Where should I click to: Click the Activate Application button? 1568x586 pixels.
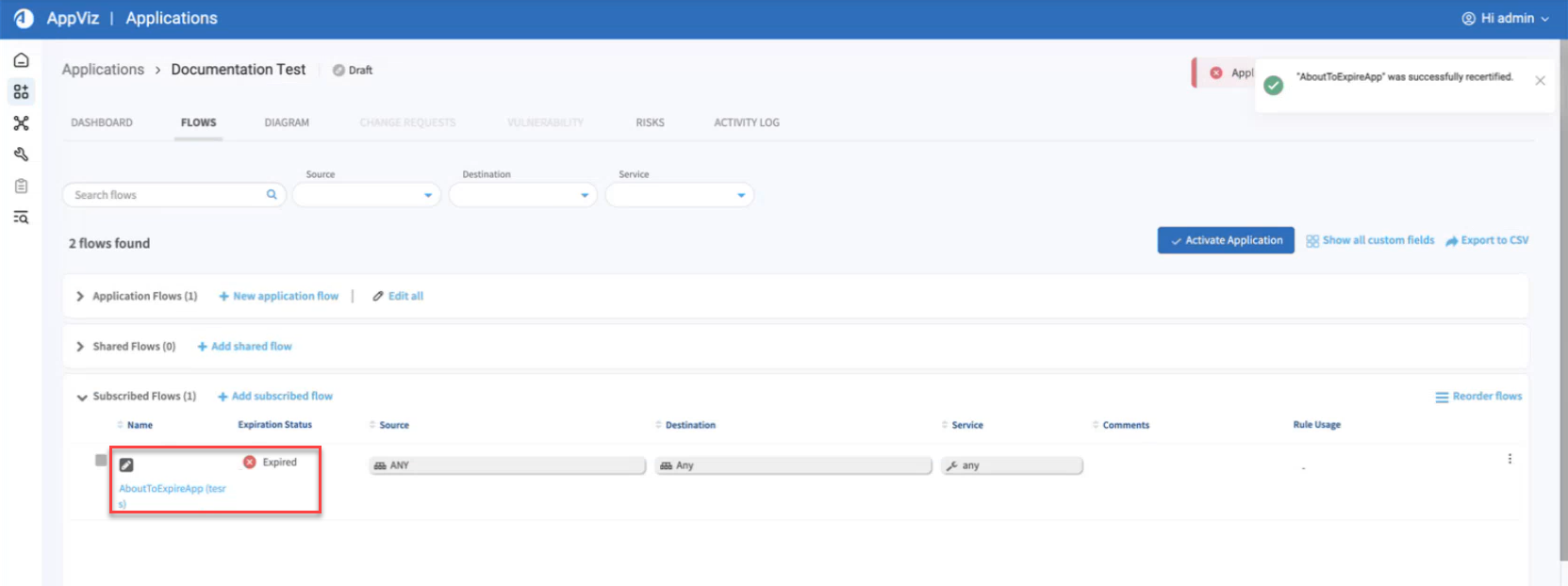point(1225,240)
